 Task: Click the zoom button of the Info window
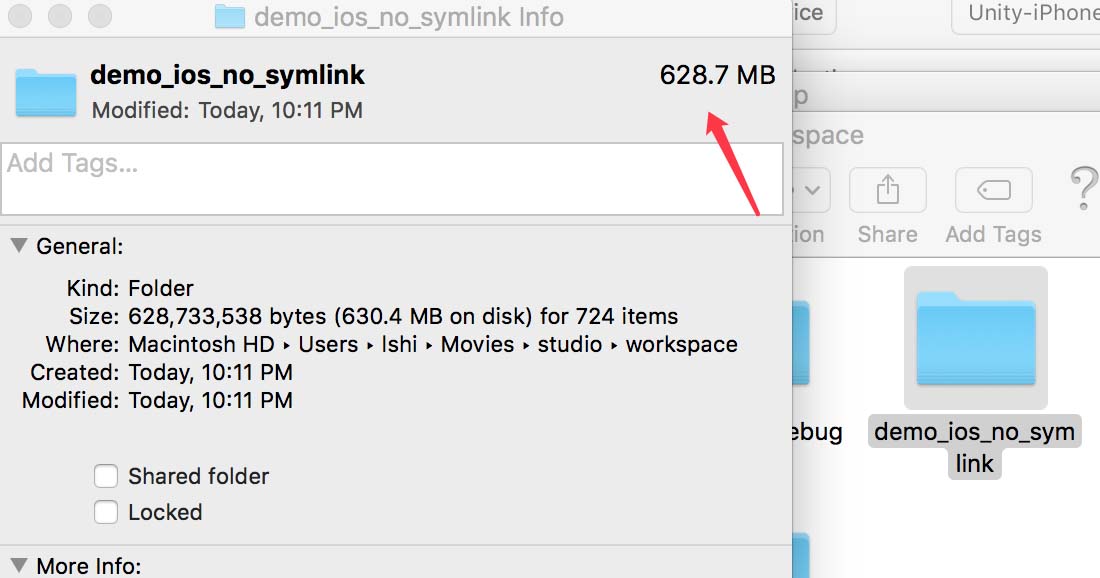[100, 16]
